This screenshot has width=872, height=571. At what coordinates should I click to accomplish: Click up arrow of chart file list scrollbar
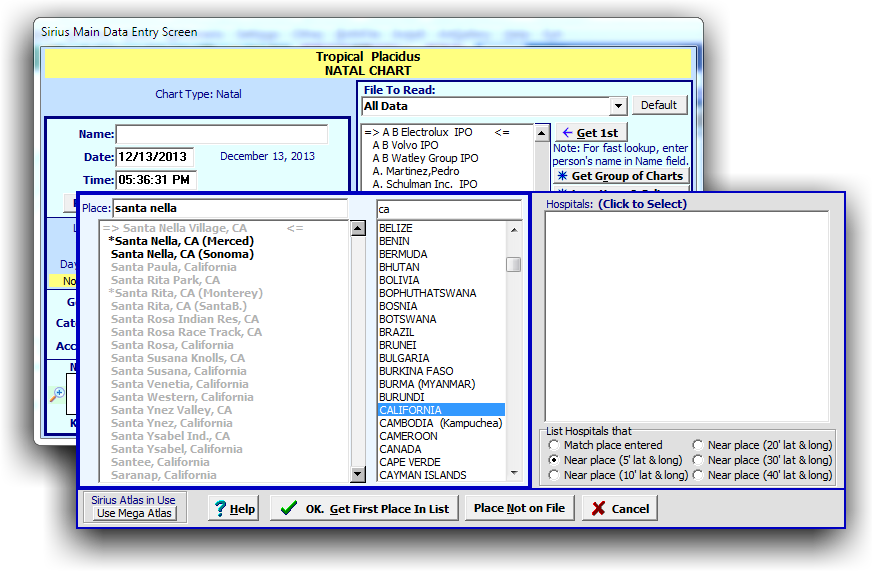542,132
